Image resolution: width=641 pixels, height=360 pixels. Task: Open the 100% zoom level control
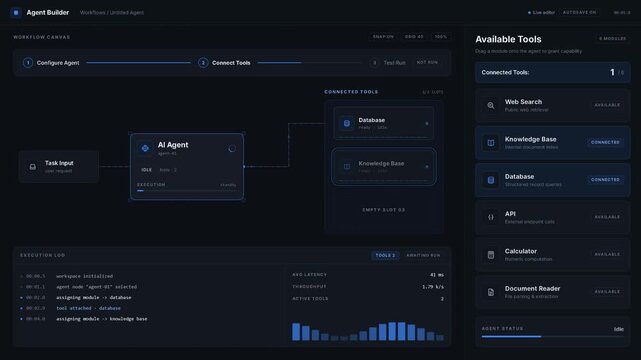point(441,37)
